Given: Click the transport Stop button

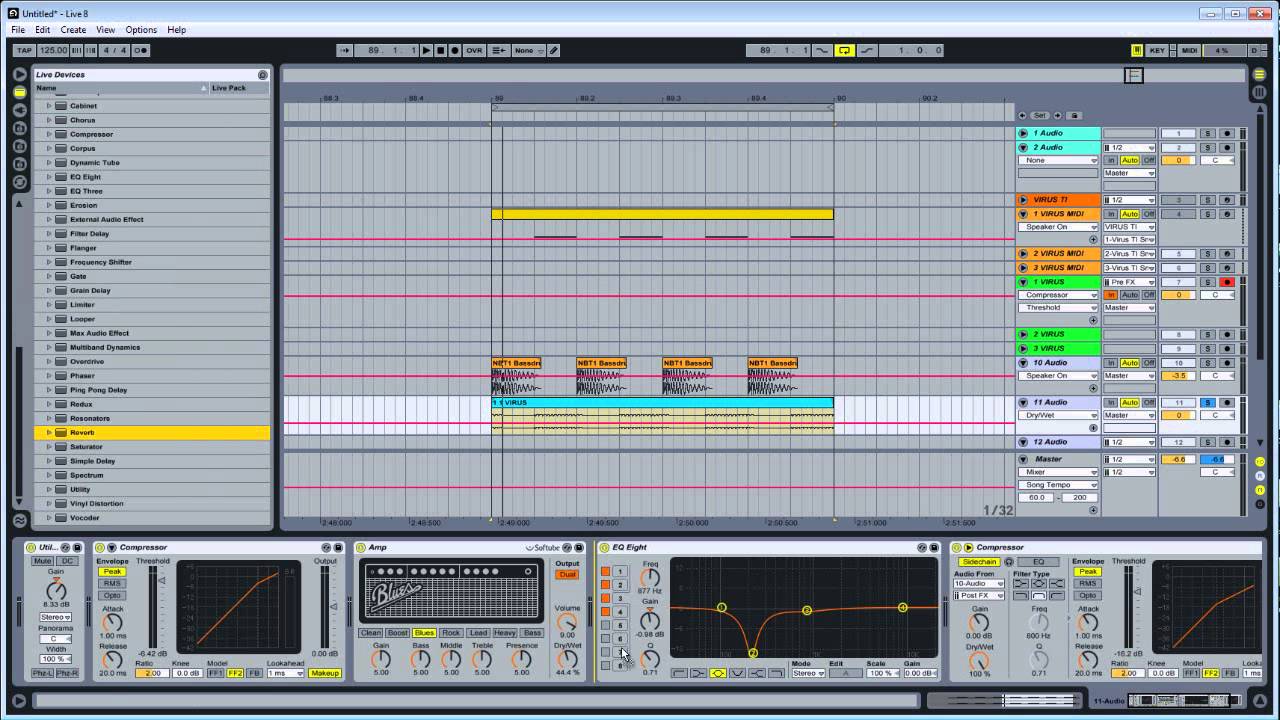Looking at the screenshot, I should (x=441, y=50).
